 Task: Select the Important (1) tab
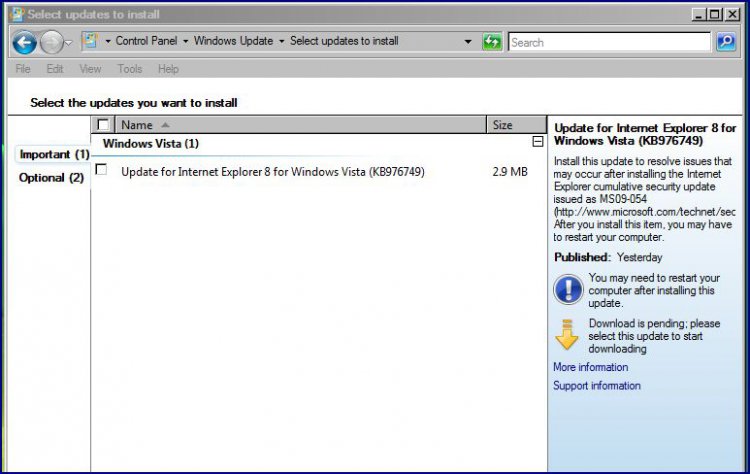tap(55, 154)
